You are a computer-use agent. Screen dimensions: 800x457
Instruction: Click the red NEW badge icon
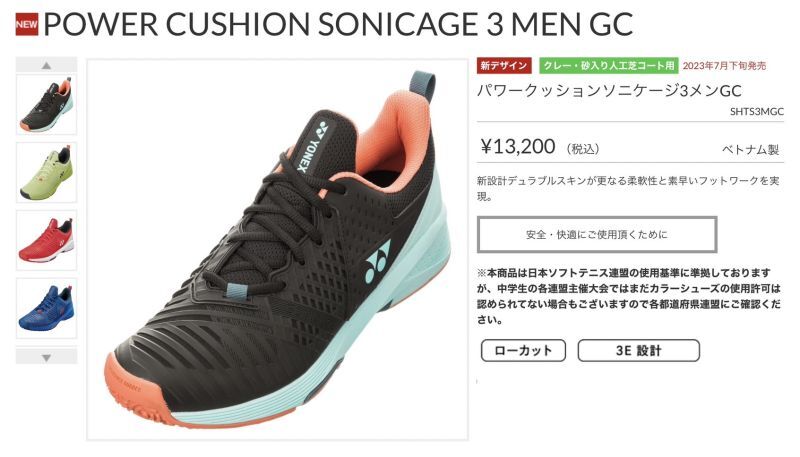pyautogui.click(x=27, y=24)
